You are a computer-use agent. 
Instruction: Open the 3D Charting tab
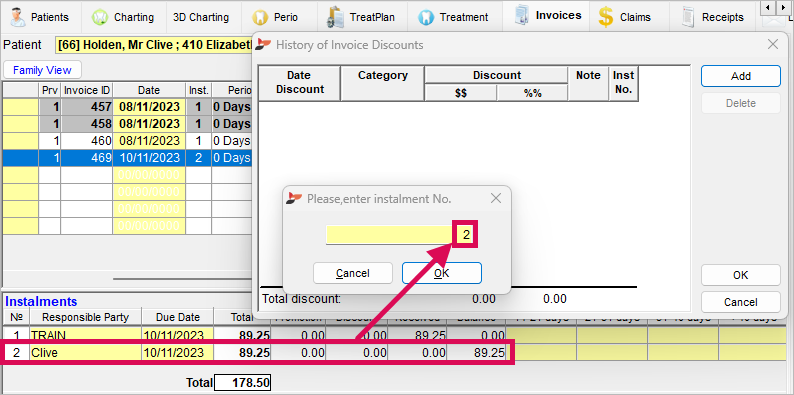pyautogui.click(x=201, y=17)
